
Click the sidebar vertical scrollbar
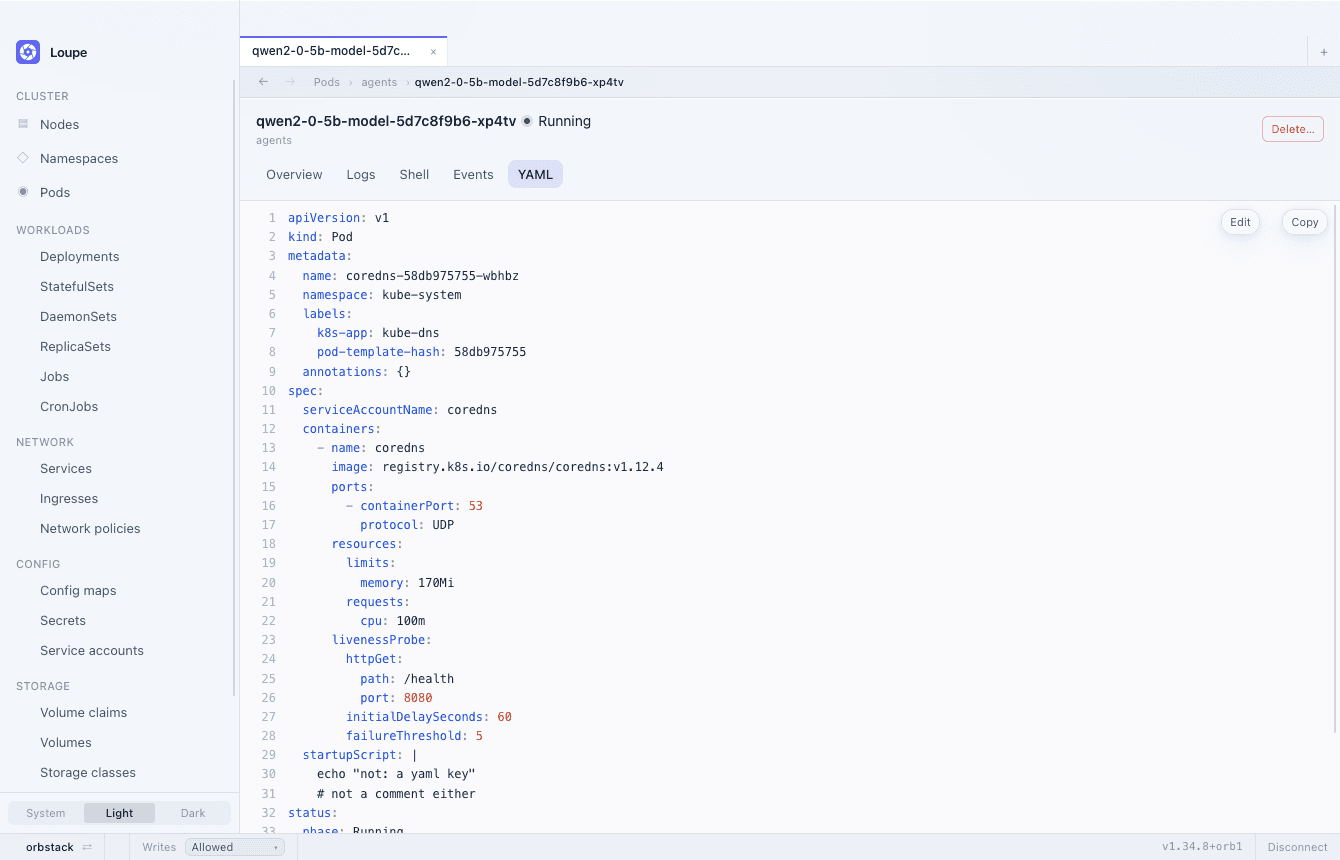[x=235, y=388]
